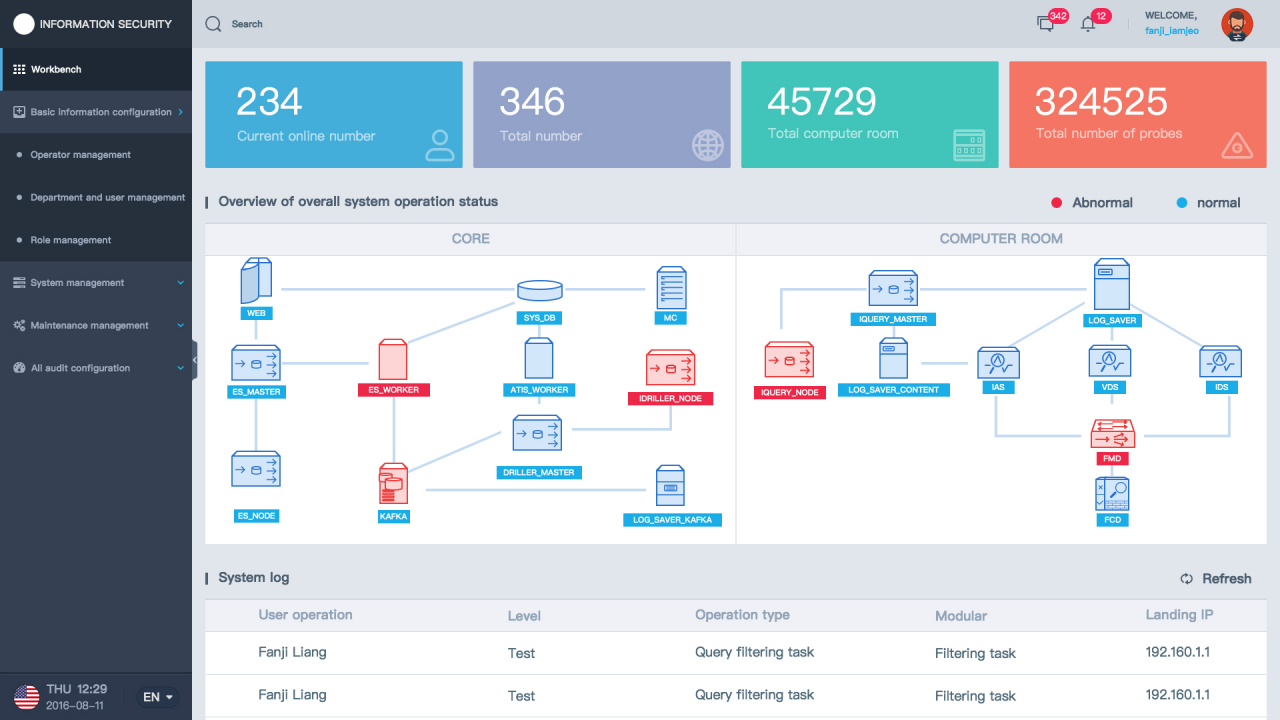
Task: Select Operator management in sidebar
Action: tap(80, 155)
